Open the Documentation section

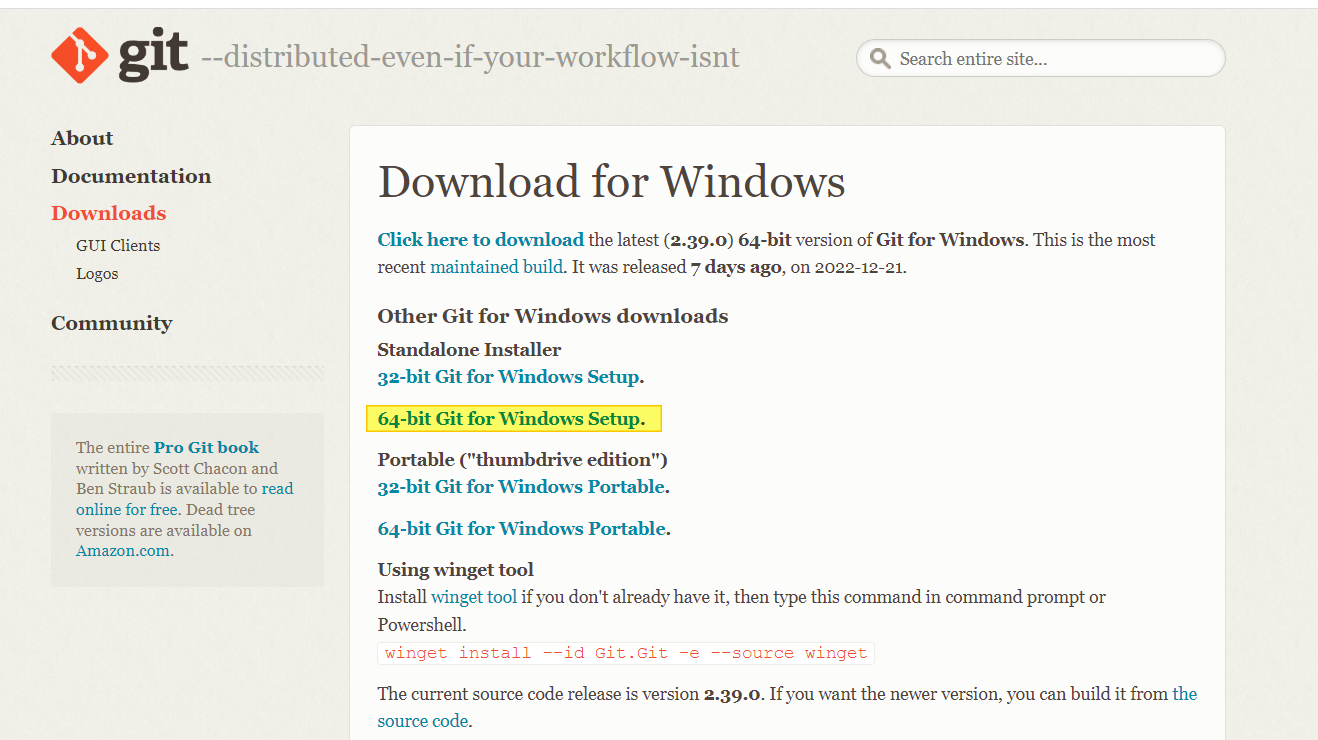click(131, 176)
